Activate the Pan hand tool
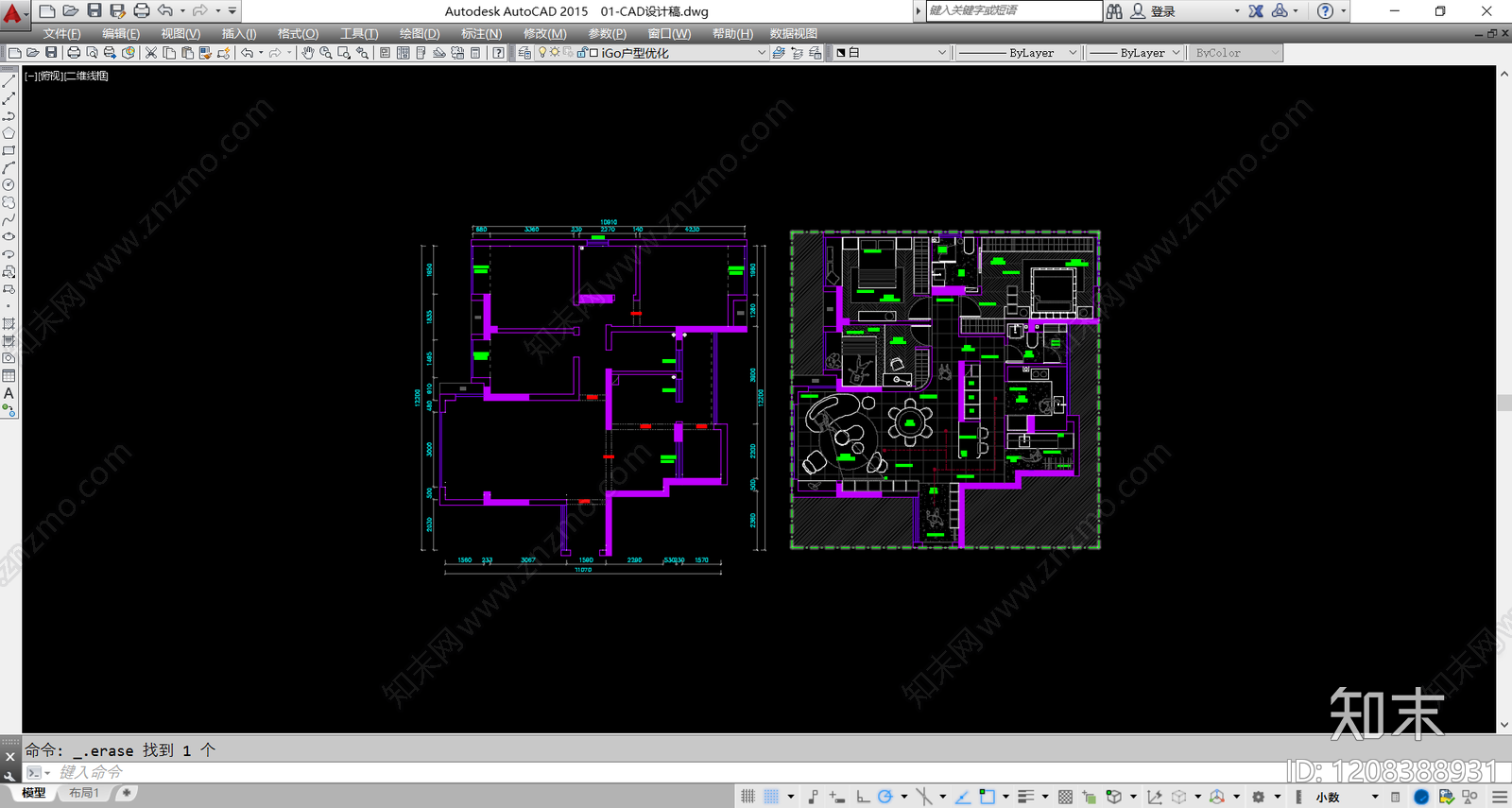 pos(307,53)
